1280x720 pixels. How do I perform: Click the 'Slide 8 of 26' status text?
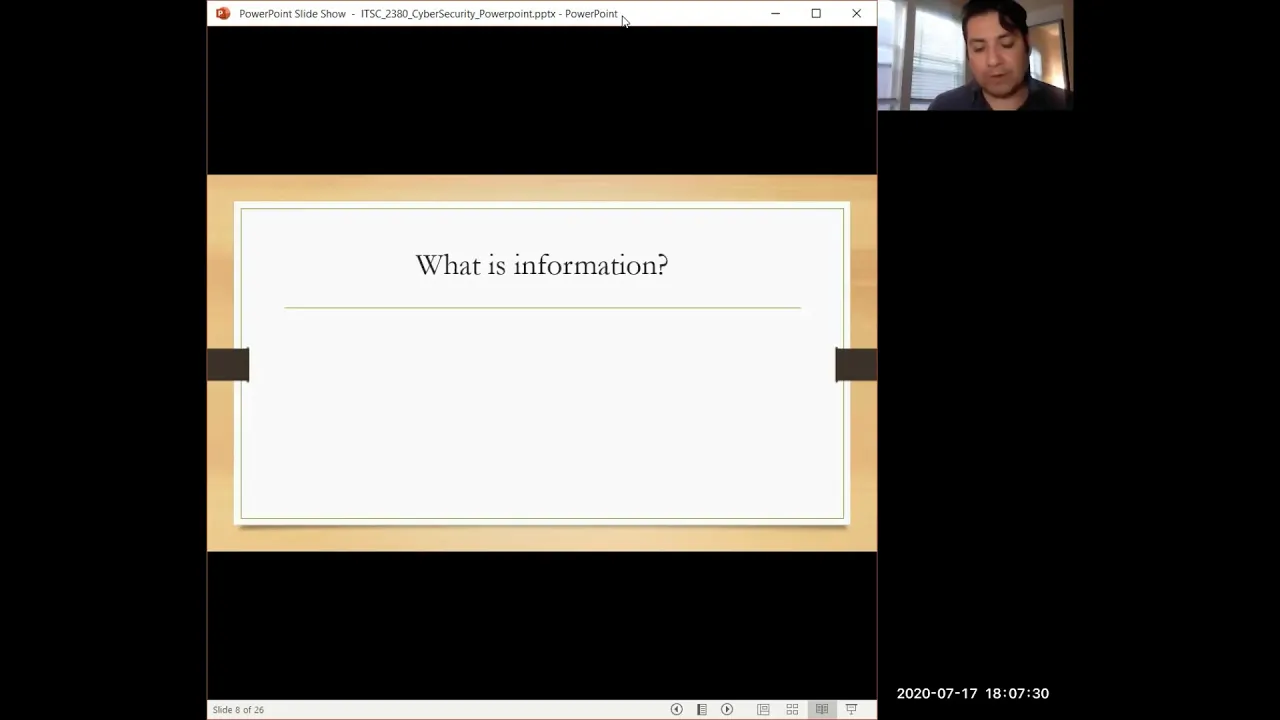238,710
